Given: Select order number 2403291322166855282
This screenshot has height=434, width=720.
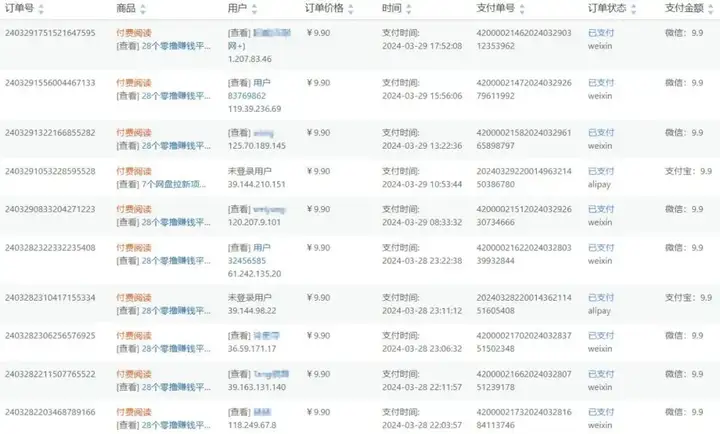Looking at the screenshot, I should 50,133.
